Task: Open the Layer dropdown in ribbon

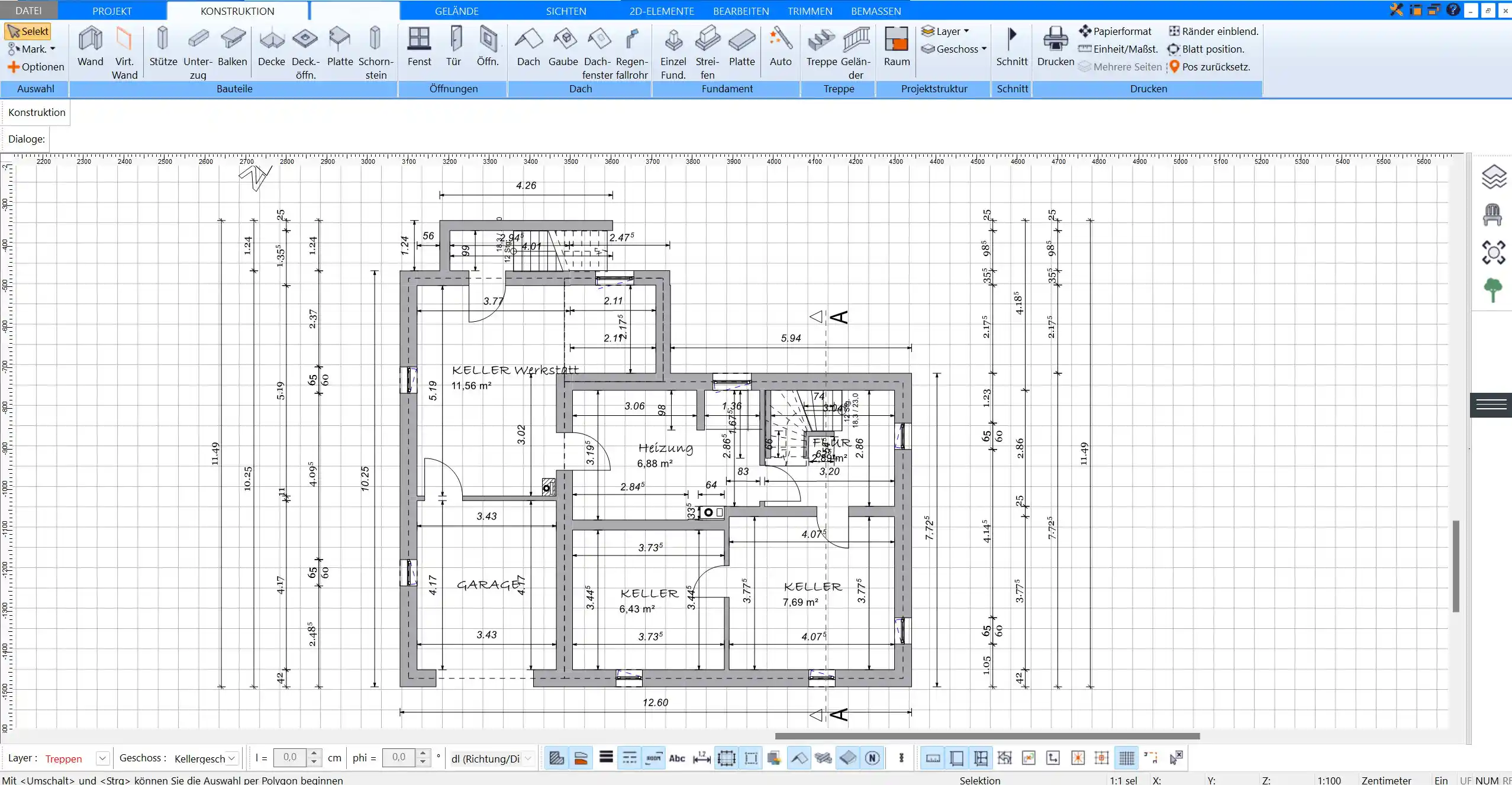Action: pos(946,31)
